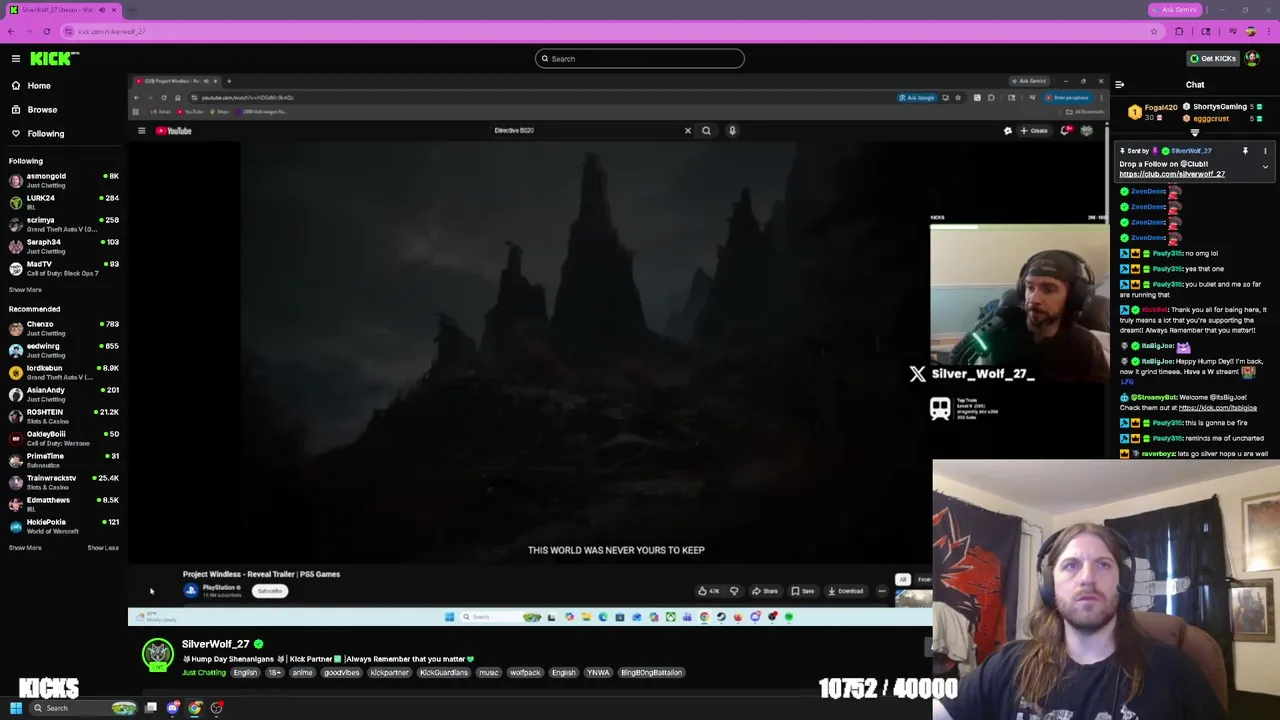Screen dimensions: 1280x720
Task: Click YouTube voice search microphone in stream
Action: click(x=732, y=131)
